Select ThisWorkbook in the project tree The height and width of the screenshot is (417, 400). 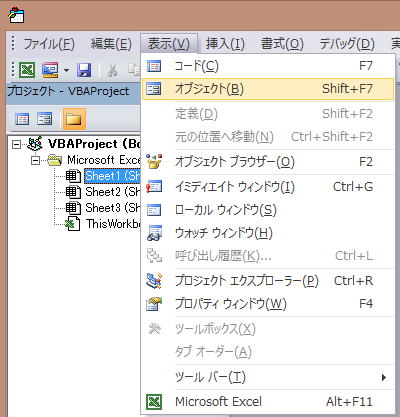[113, 224]
